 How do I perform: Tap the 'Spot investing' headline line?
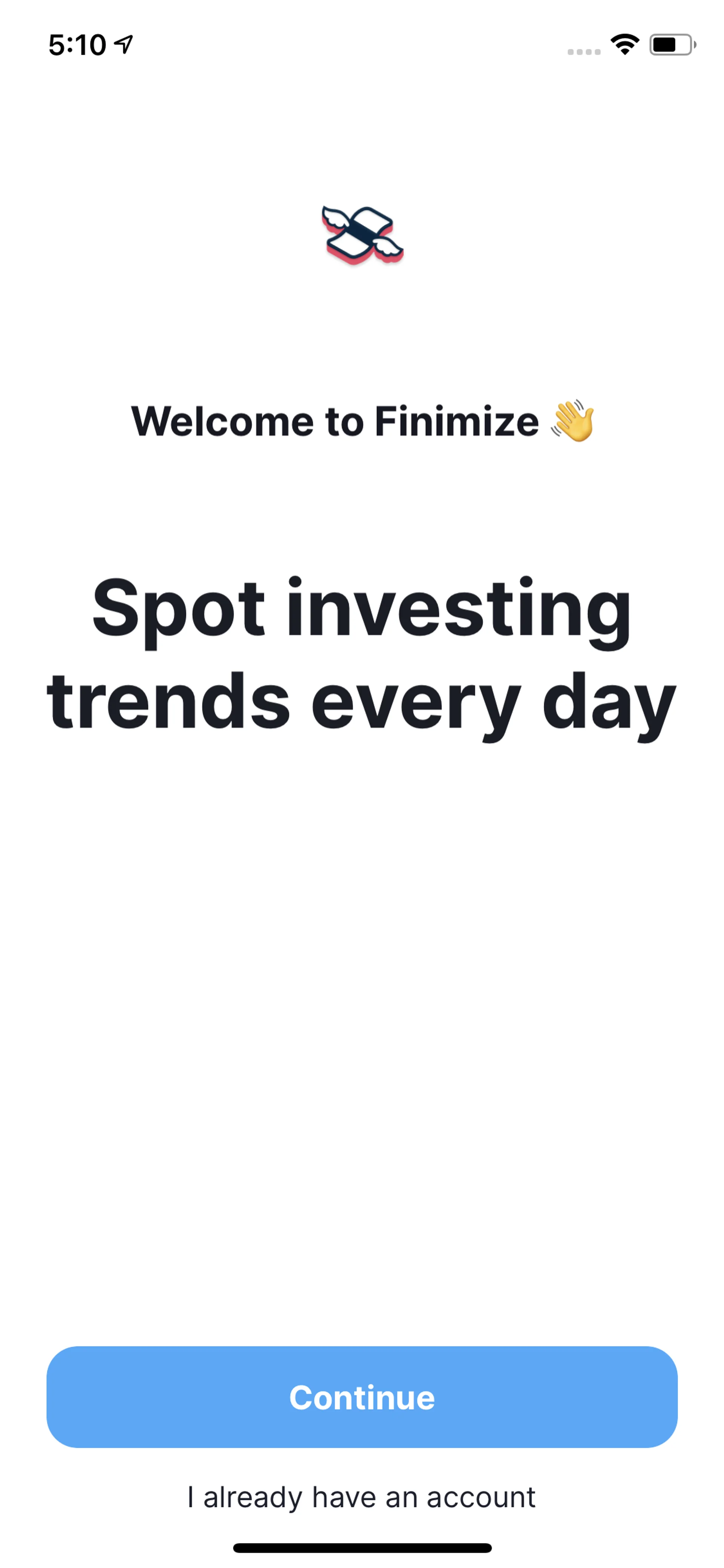point(362,609)
